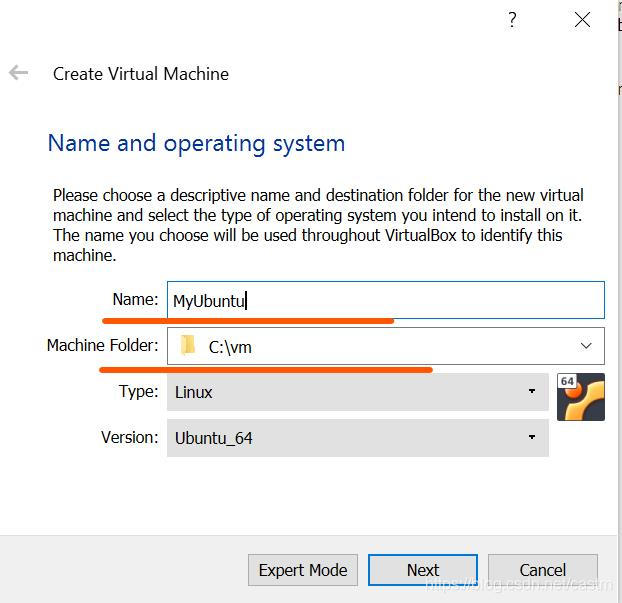Open the Version dropdown showing Ubuntu_64
Screen dimensions: 622x603
[357, 438]
